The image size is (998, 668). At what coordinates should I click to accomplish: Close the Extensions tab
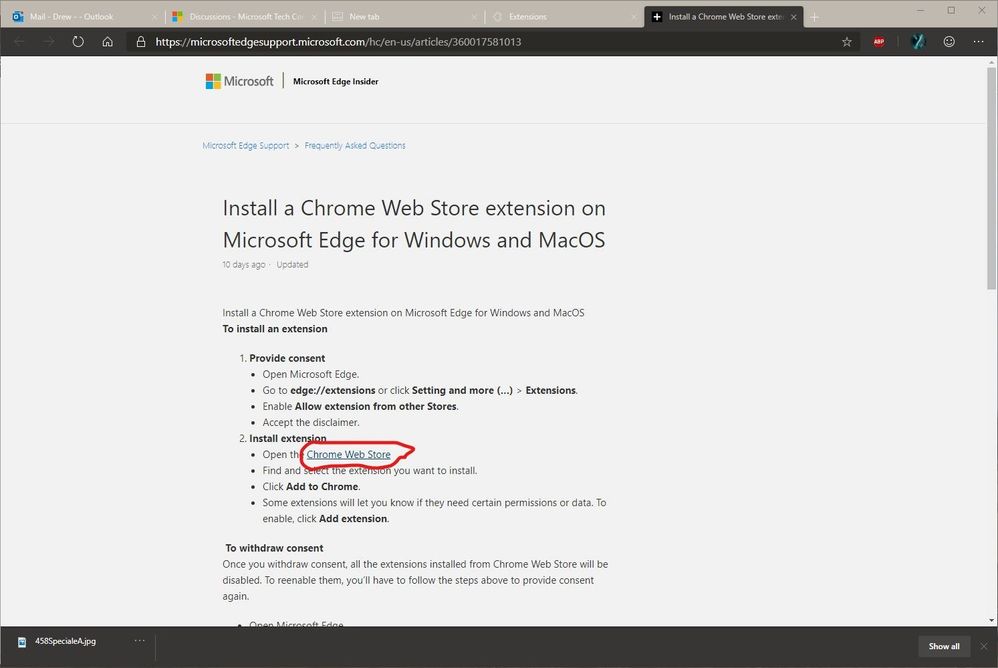click(634, 17)
